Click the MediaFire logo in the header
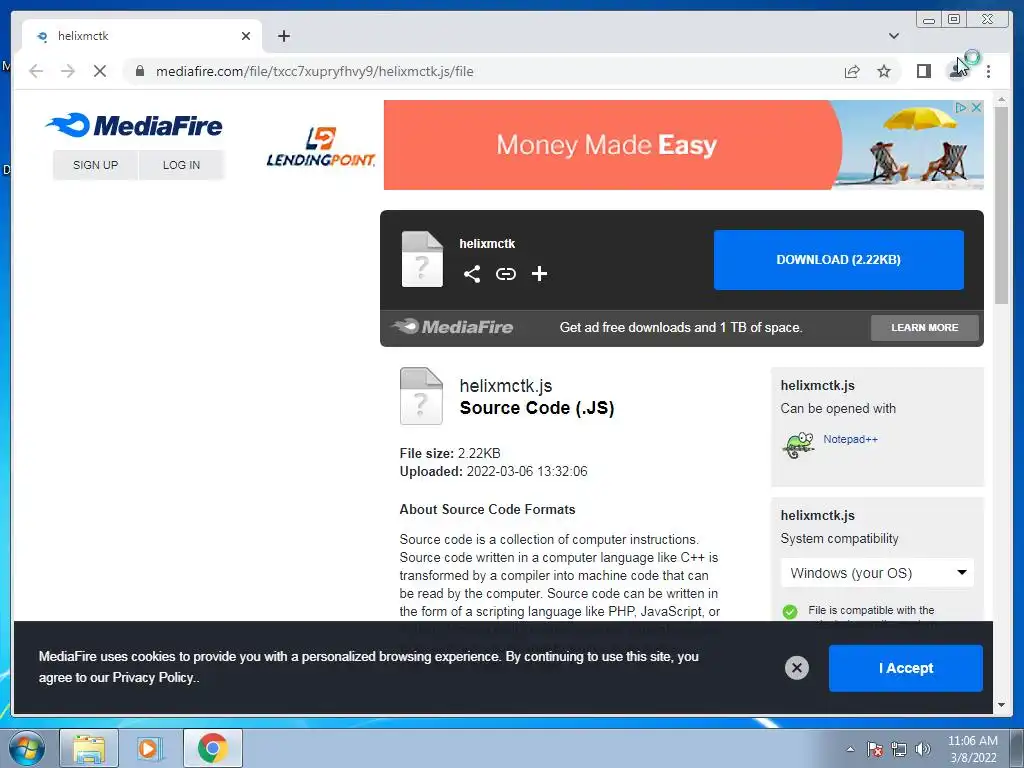 coord(134,125)
